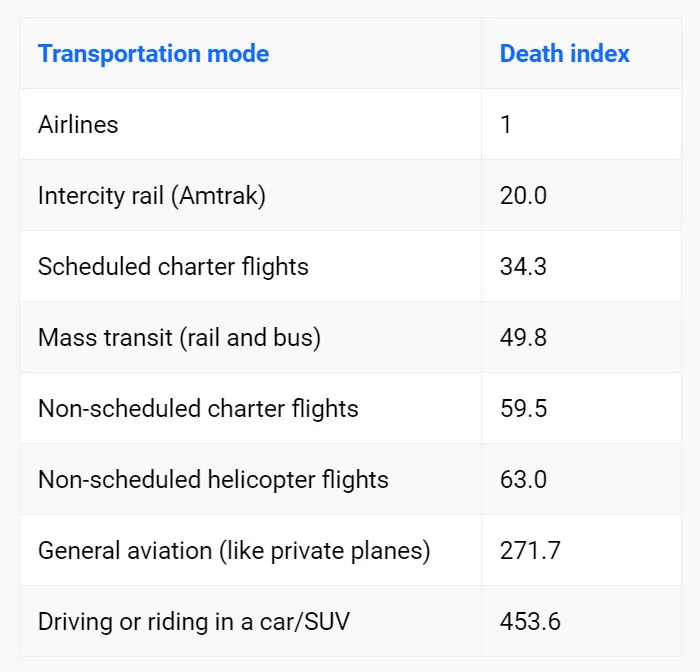This screenshot has width=700, height=672.
Task: Select Mass transit (rail and bus) cell
Action: point(179,338)
